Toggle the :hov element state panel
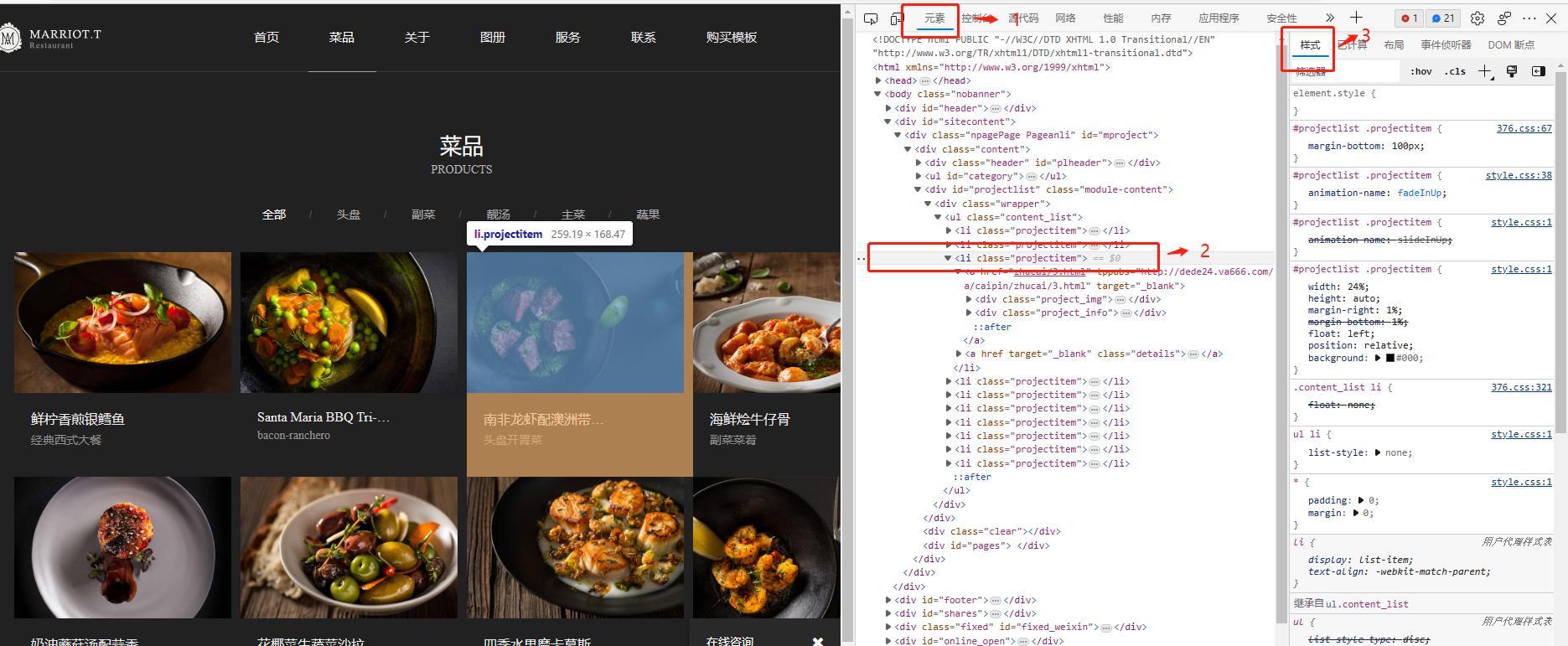This screenshot has width=1568, height=646. pos(1421,71)
